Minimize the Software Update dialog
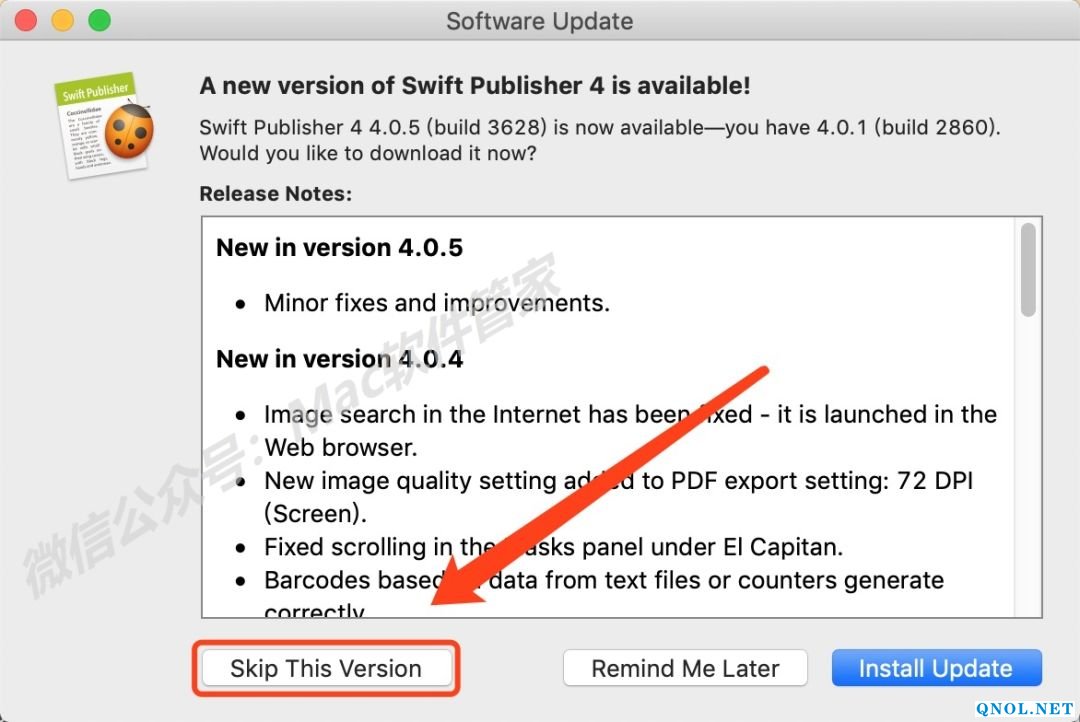Screen dimensions: 1080x722 point(63,20)
